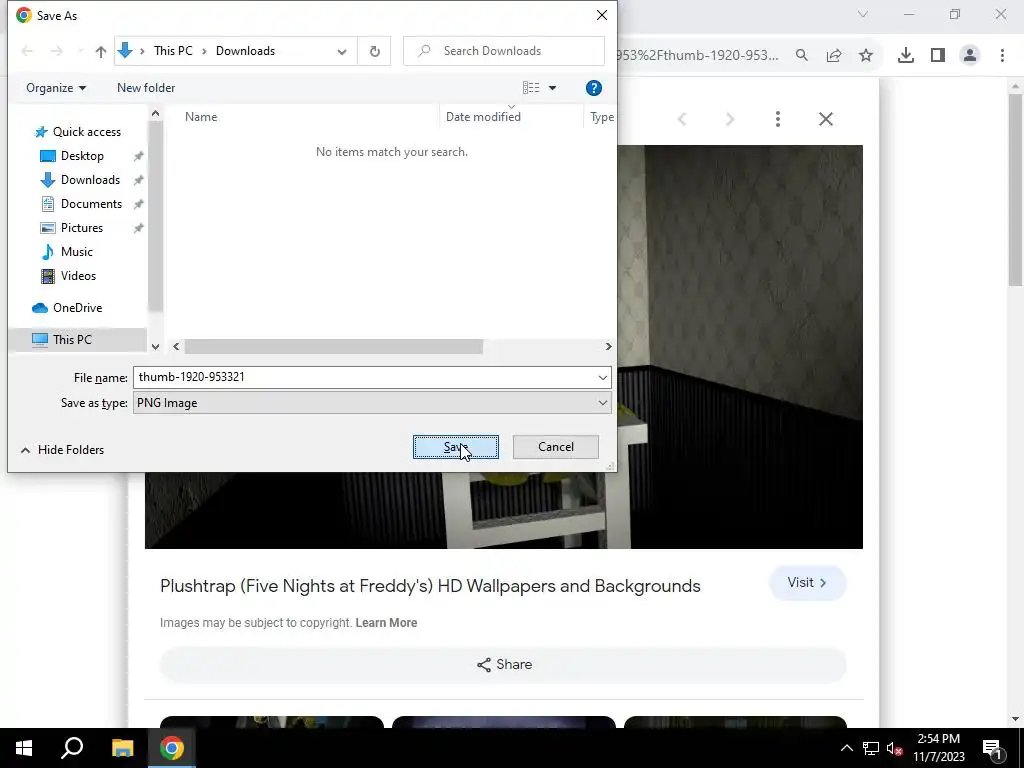Click the Chrome taskbar icon
Image resolution: width=1024 pixels, height=768 pixels.
click(x=171, y=748)
